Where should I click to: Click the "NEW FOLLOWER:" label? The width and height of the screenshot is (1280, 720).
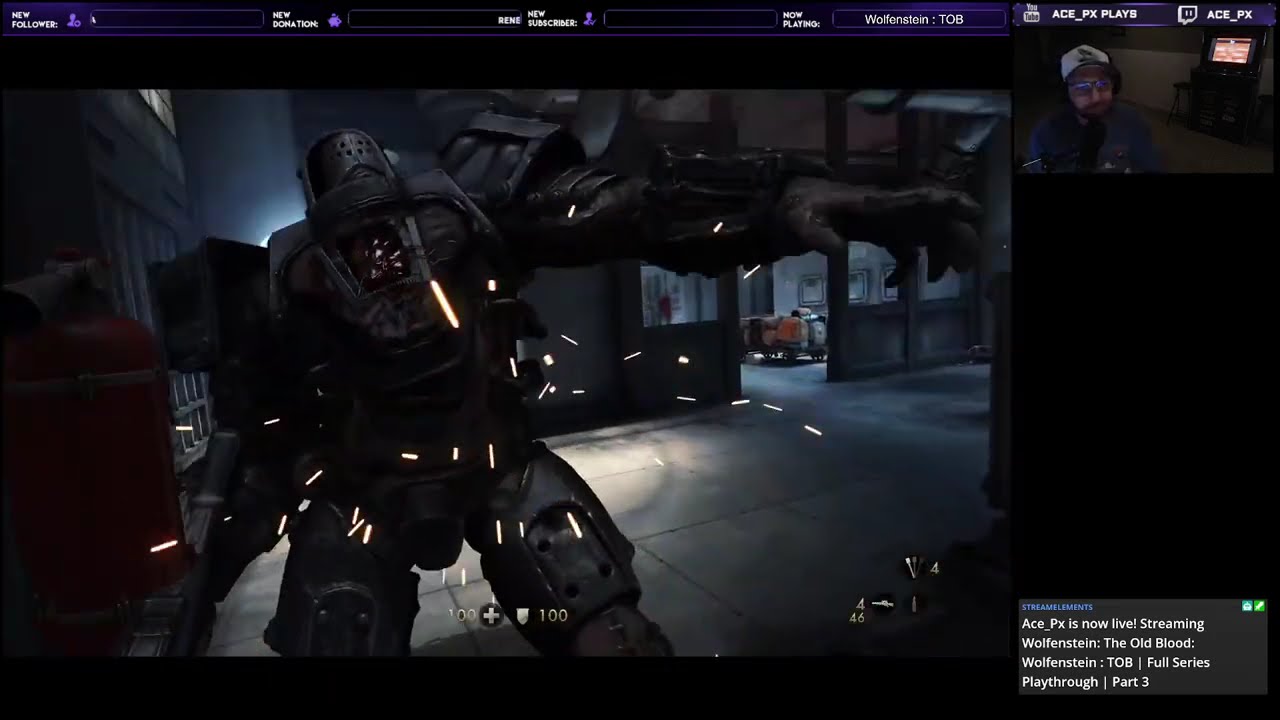pyautogui.click(x=34, y=19)
